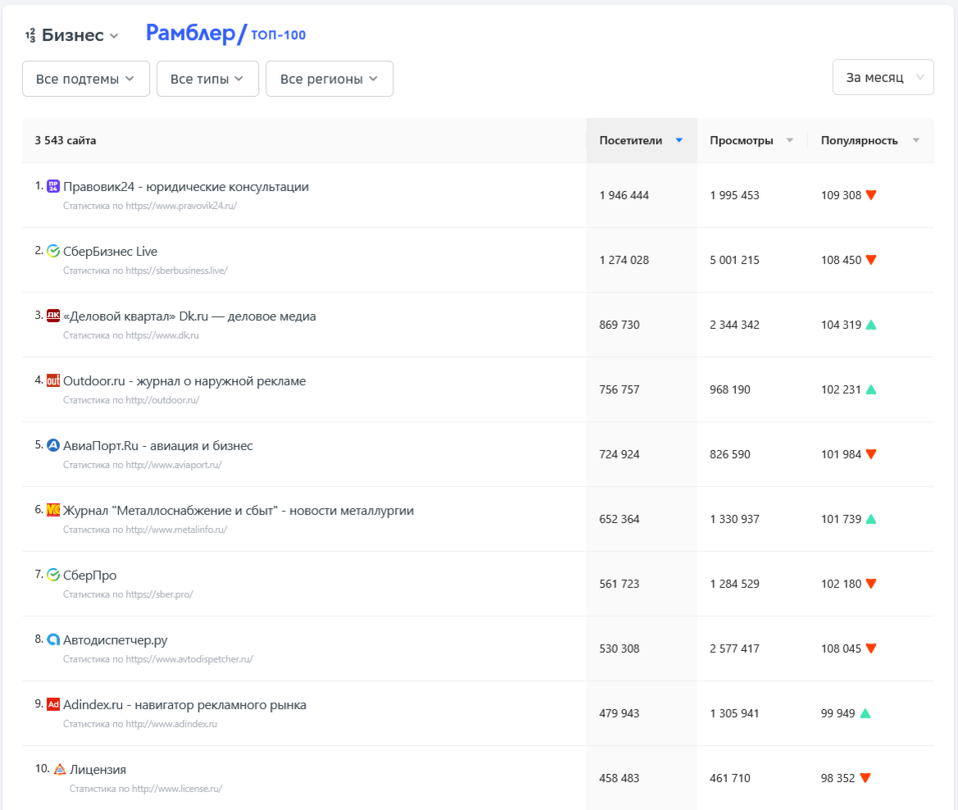
Task: Open the Бизнес category dropdown
Action: tap(79, 35)
